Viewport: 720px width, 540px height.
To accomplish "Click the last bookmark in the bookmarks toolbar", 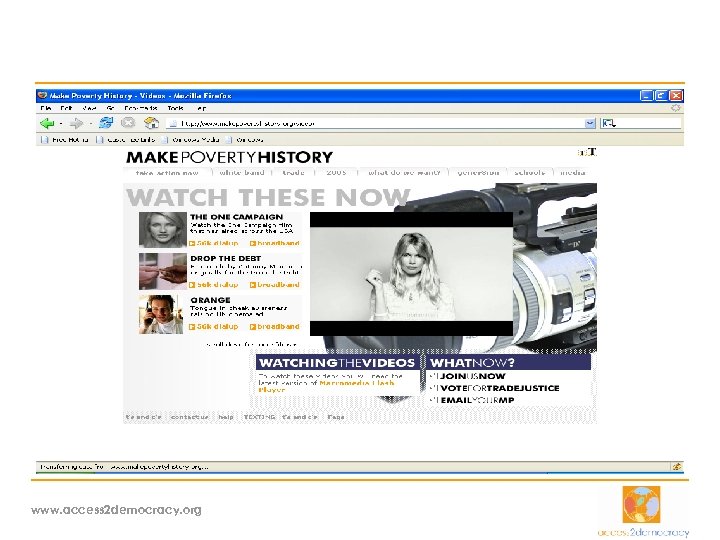I will click(x=245, y=140).
